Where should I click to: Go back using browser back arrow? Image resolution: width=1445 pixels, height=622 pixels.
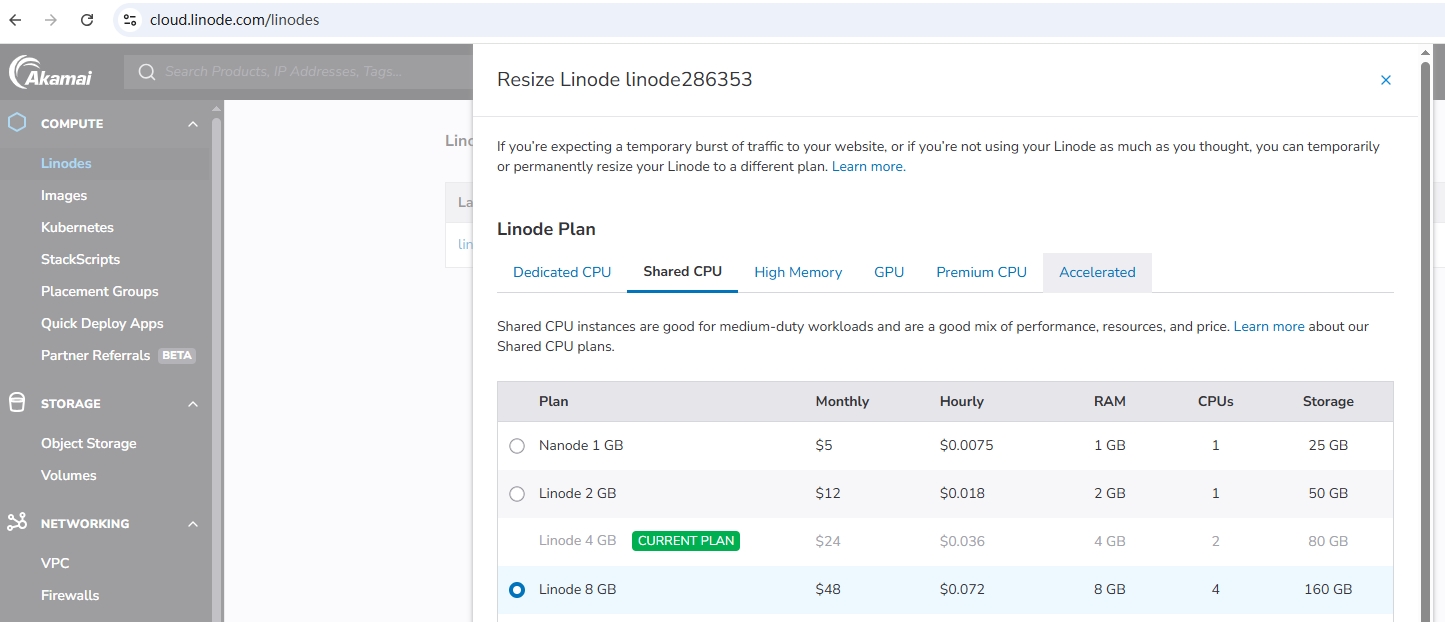point(16,20)
